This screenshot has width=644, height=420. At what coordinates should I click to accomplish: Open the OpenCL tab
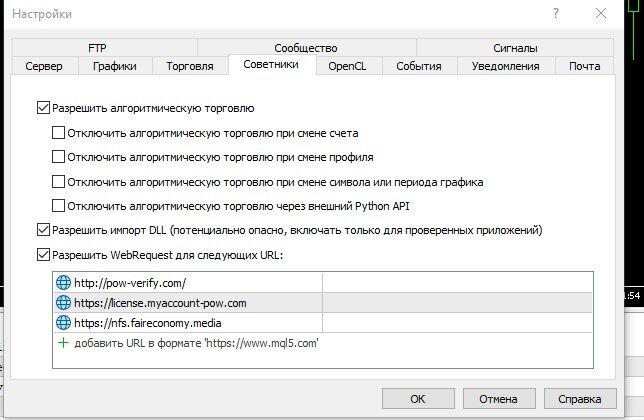(x=349, y=66)
